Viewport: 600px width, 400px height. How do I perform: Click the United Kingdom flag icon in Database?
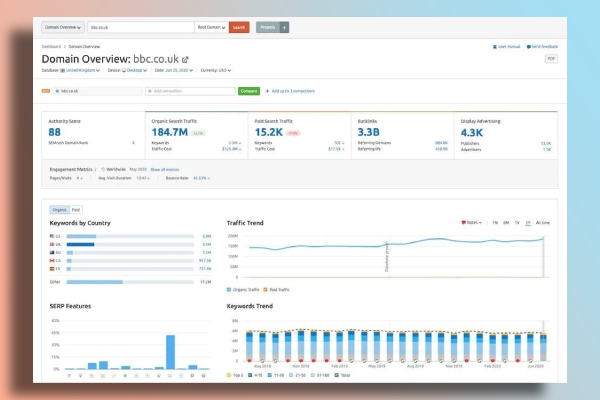click(63, 70)
